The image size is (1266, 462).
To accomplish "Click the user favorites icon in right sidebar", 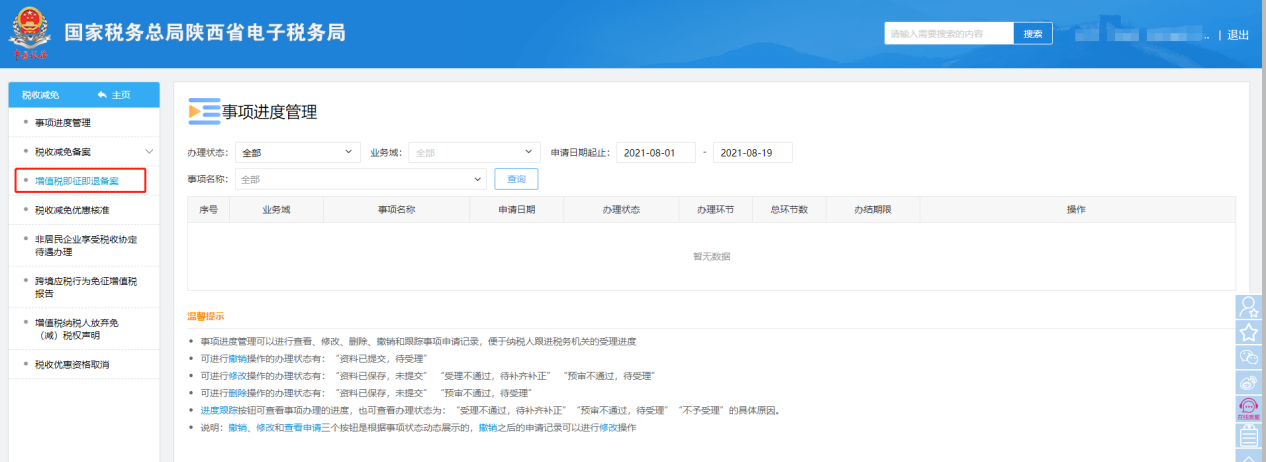I will 1248,308.
